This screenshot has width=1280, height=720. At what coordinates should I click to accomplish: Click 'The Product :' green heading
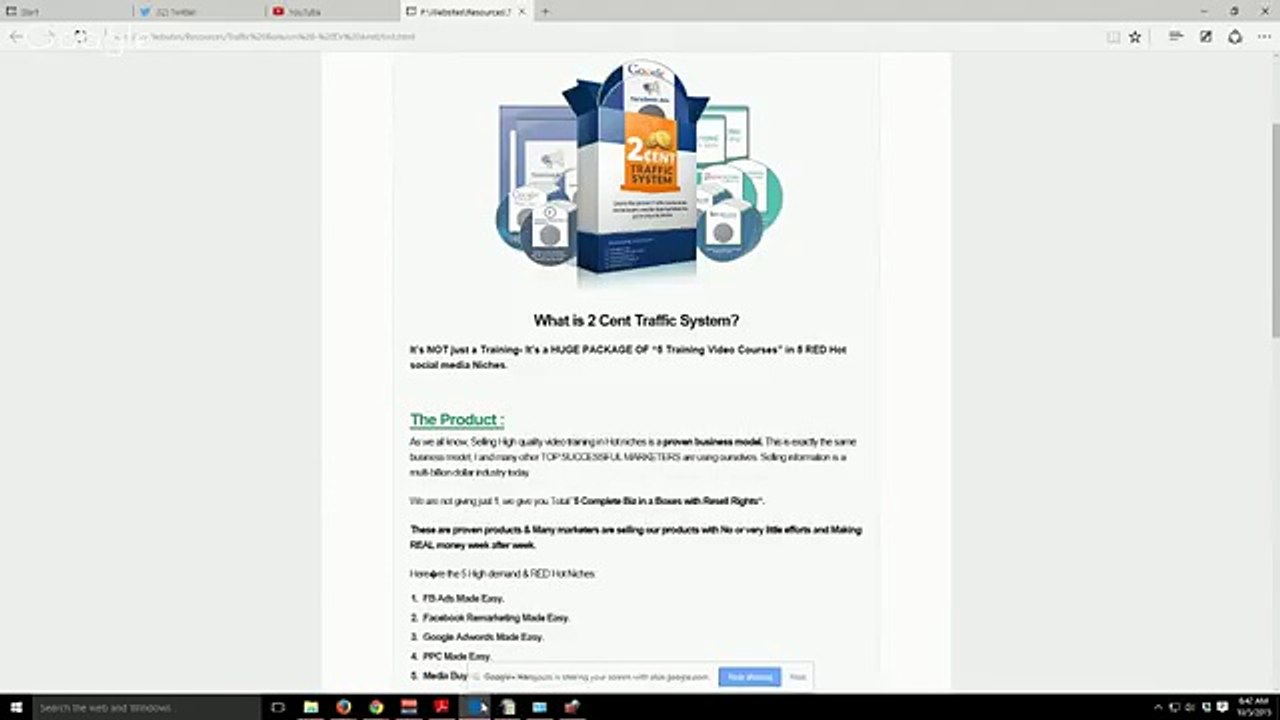457,420
